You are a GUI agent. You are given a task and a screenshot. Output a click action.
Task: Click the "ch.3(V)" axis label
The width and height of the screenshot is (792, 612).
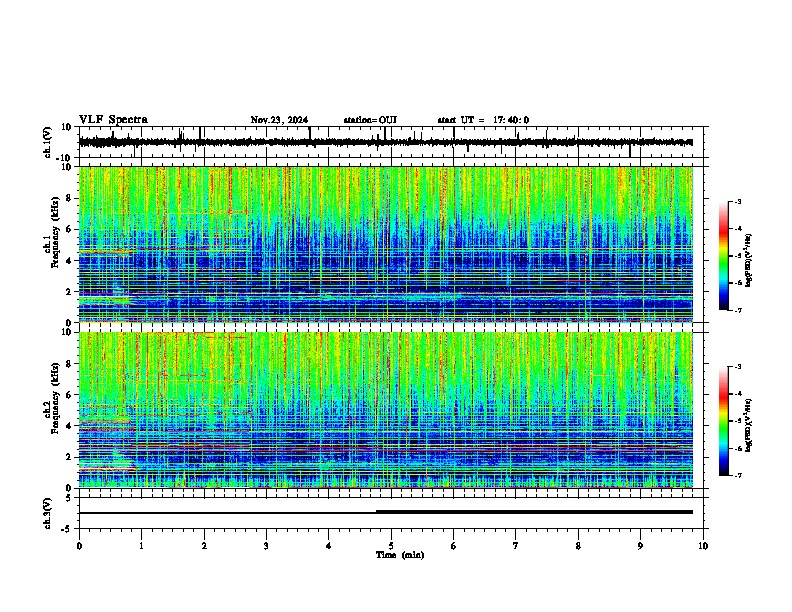48,513
